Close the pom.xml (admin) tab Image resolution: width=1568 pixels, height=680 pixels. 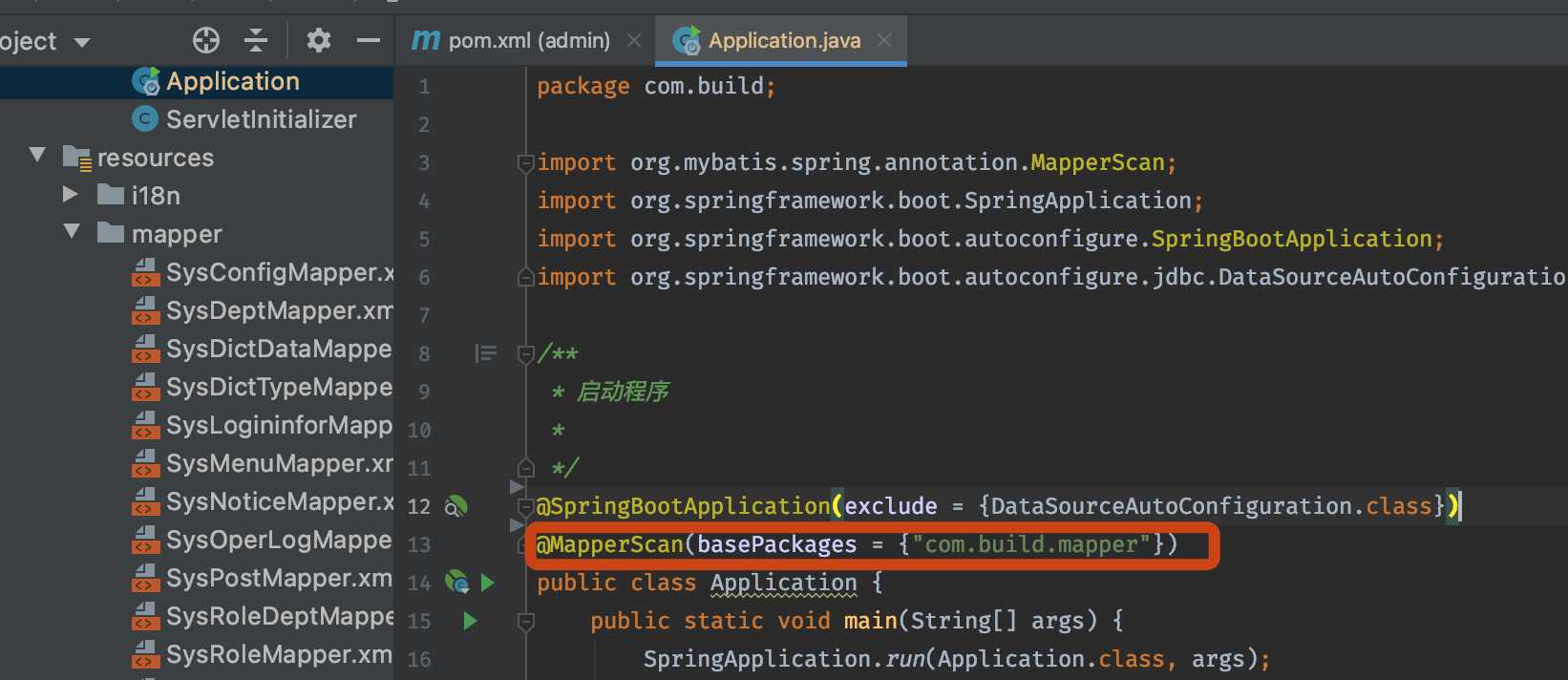(x=633, y=40)
